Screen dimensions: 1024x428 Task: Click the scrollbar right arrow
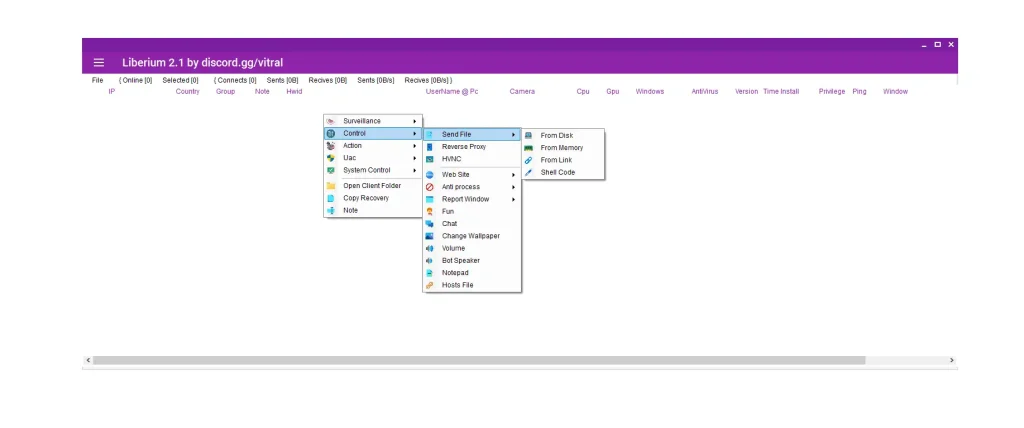pyautogui.click(x=952, y=360)
